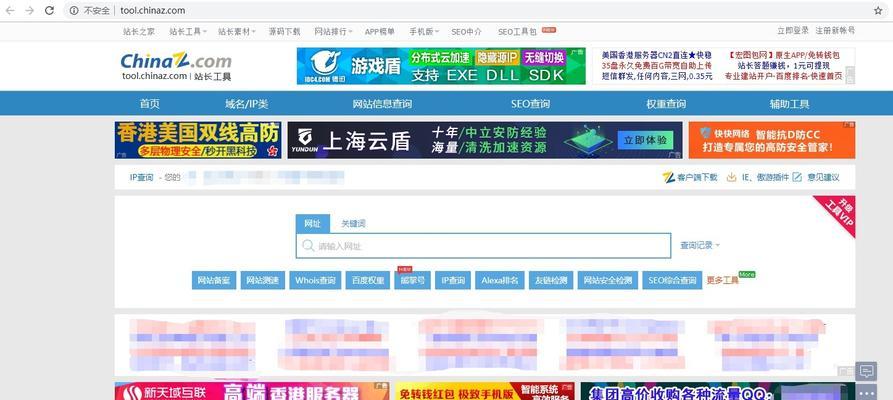Open the 网站排行 top dropdown
Image resolution: width=893 pixels, height=400 pixels.
334,32
